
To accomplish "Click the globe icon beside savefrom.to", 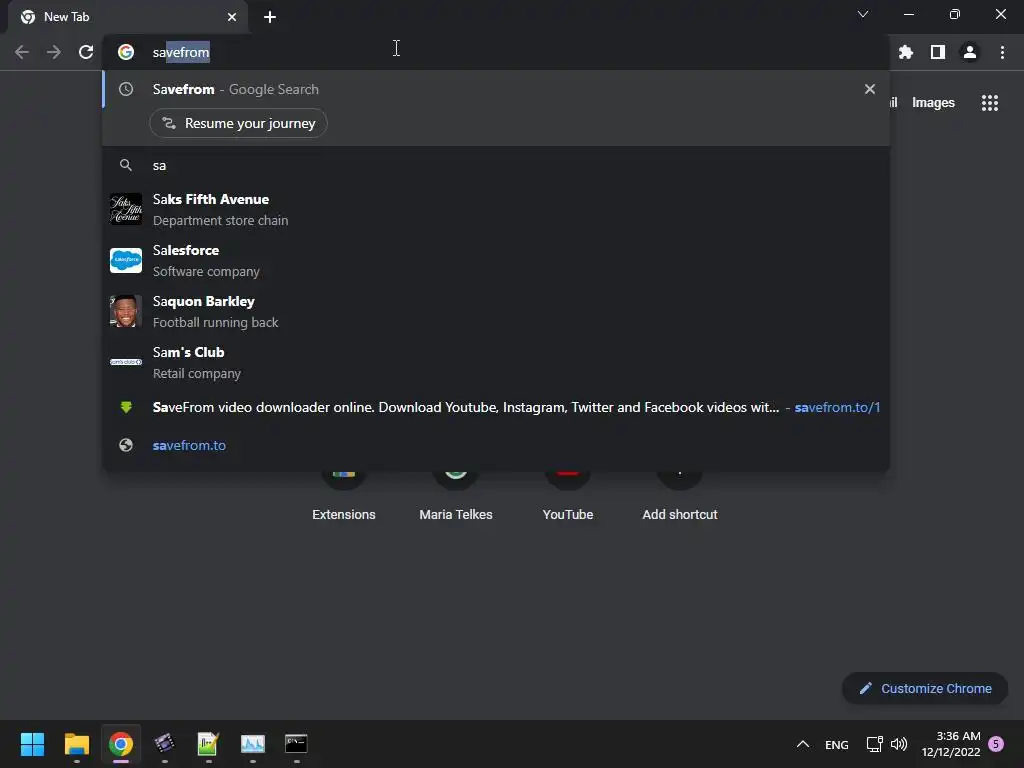I will 126,445.
